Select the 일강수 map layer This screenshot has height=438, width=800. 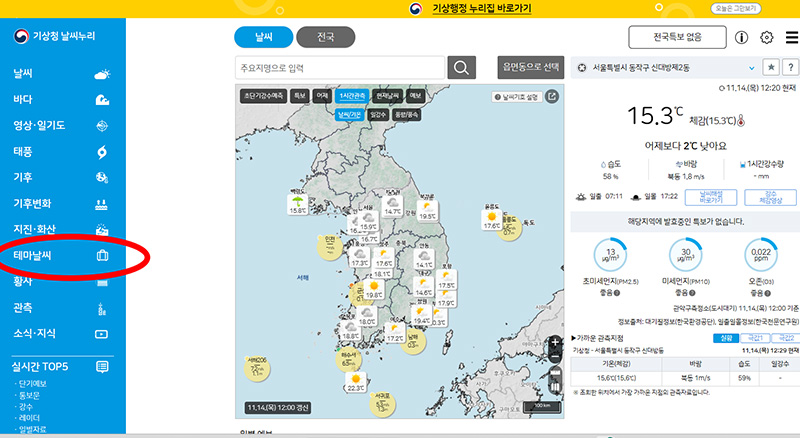[378, 115]
